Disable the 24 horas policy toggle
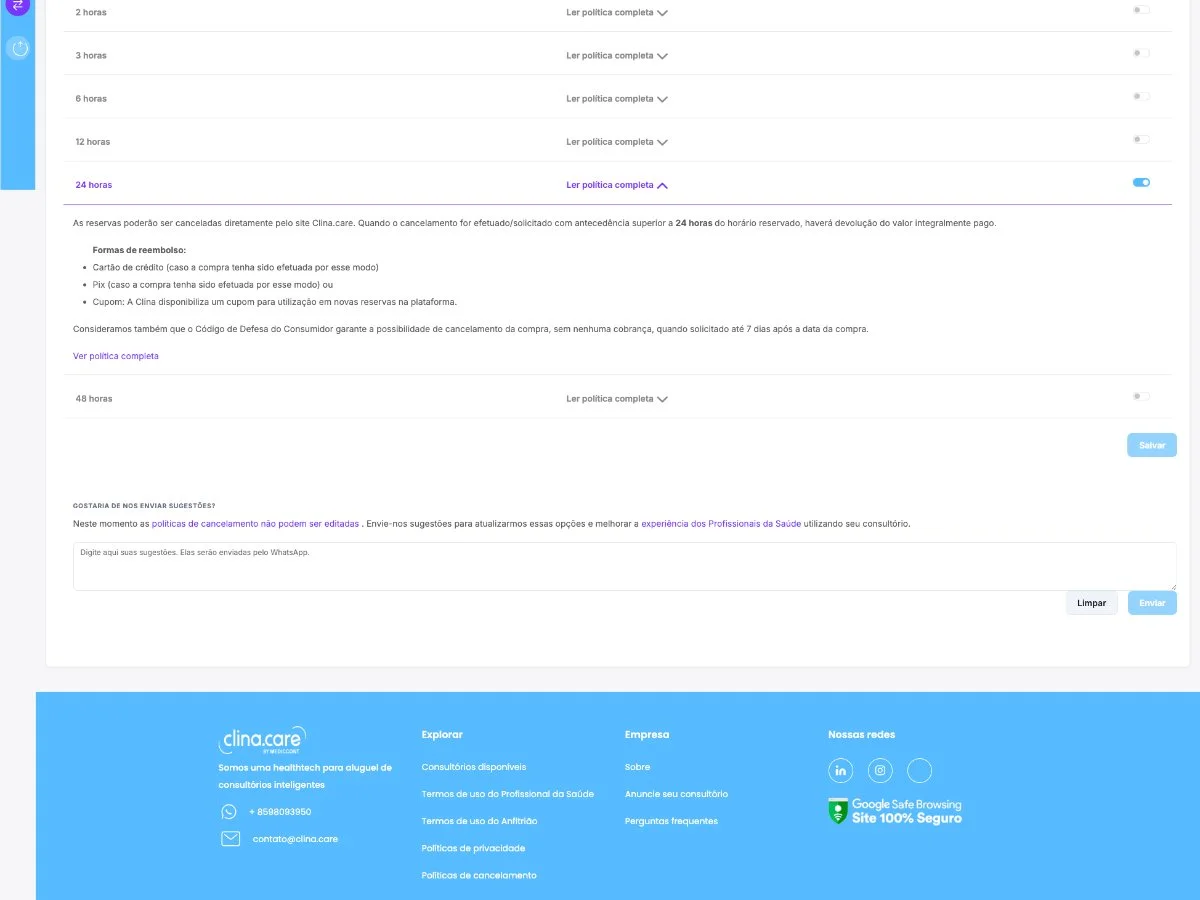 (x=1141, y=183)
